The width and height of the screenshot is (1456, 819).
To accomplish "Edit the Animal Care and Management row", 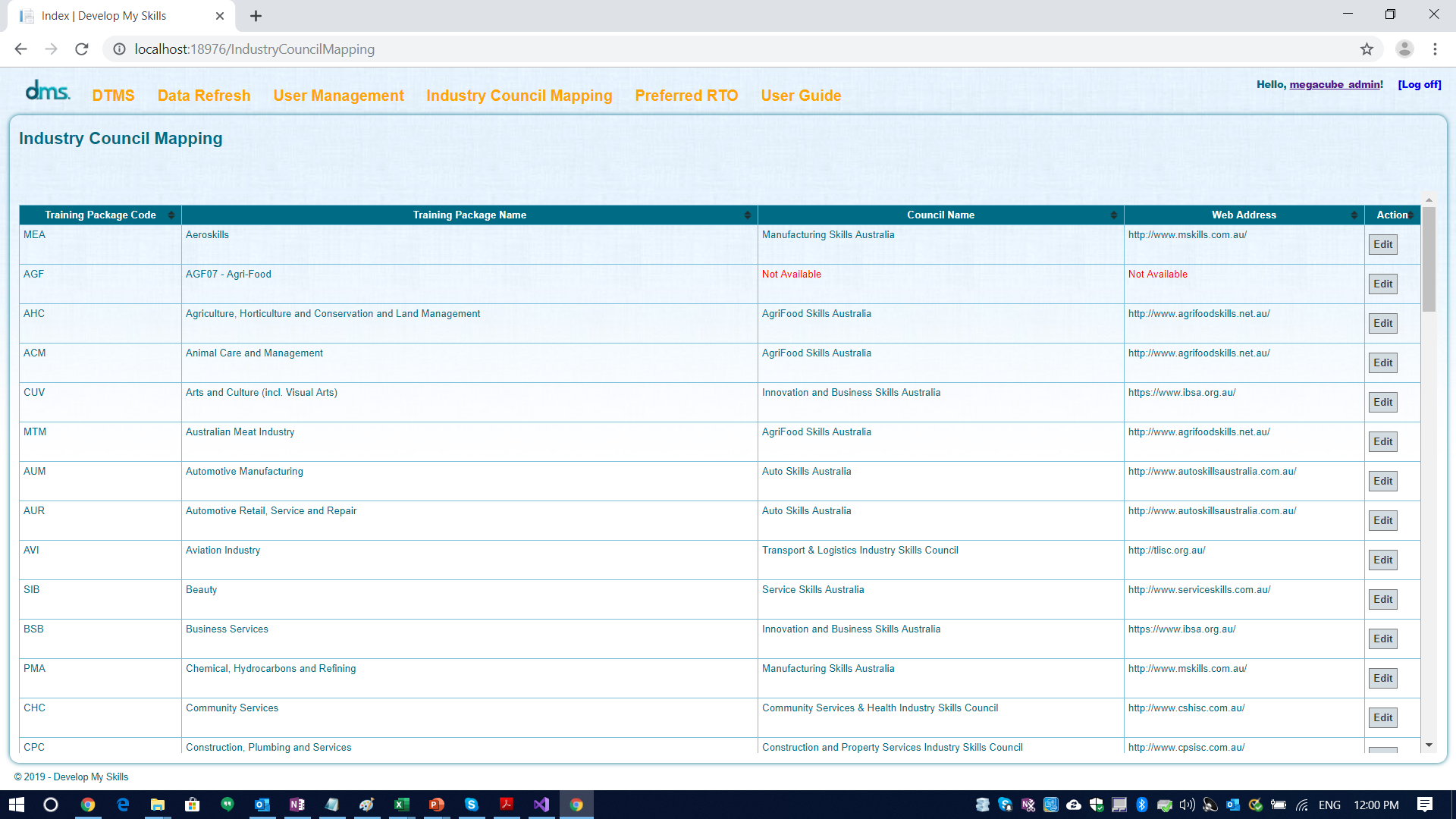I will [1382, 363].
